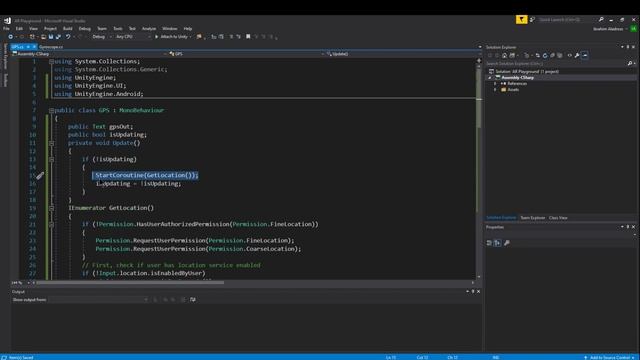The width and height of the screenshot is (640, 360).
Task: Close the Output panel
Action: 478,292
